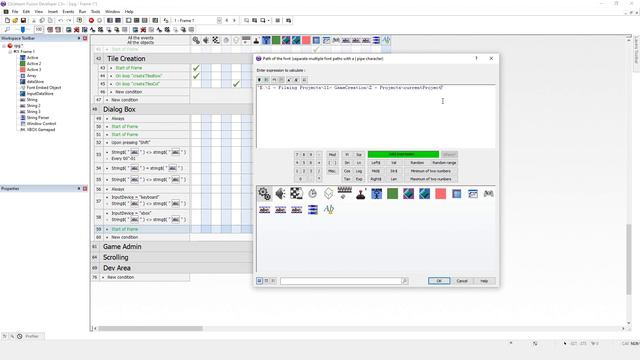Open the Tools menu
Viewport: 640px width, 360px height.
click(x=96, y=12)
